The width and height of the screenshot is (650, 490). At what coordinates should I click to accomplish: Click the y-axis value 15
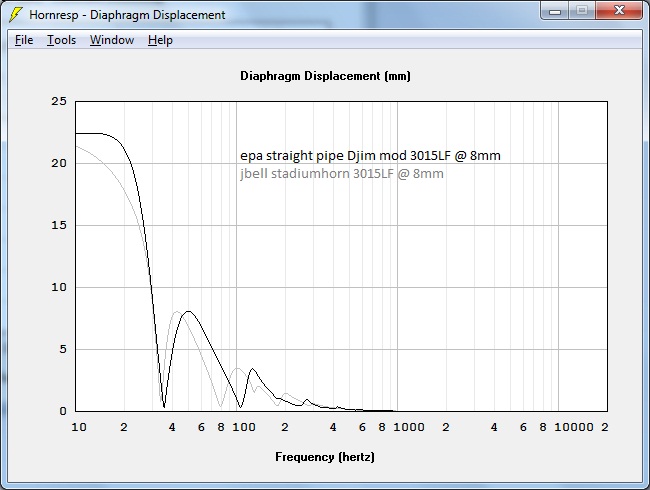[59, 225]
